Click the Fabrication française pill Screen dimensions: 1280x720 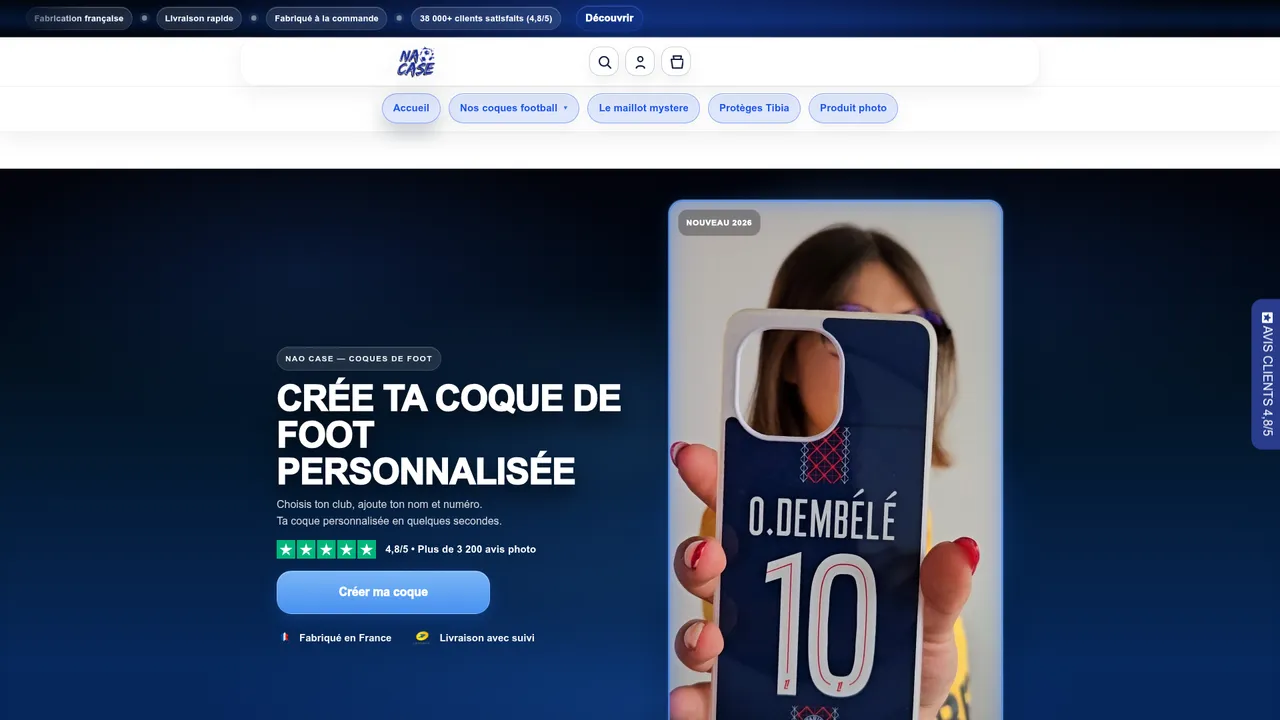[79, 18]
